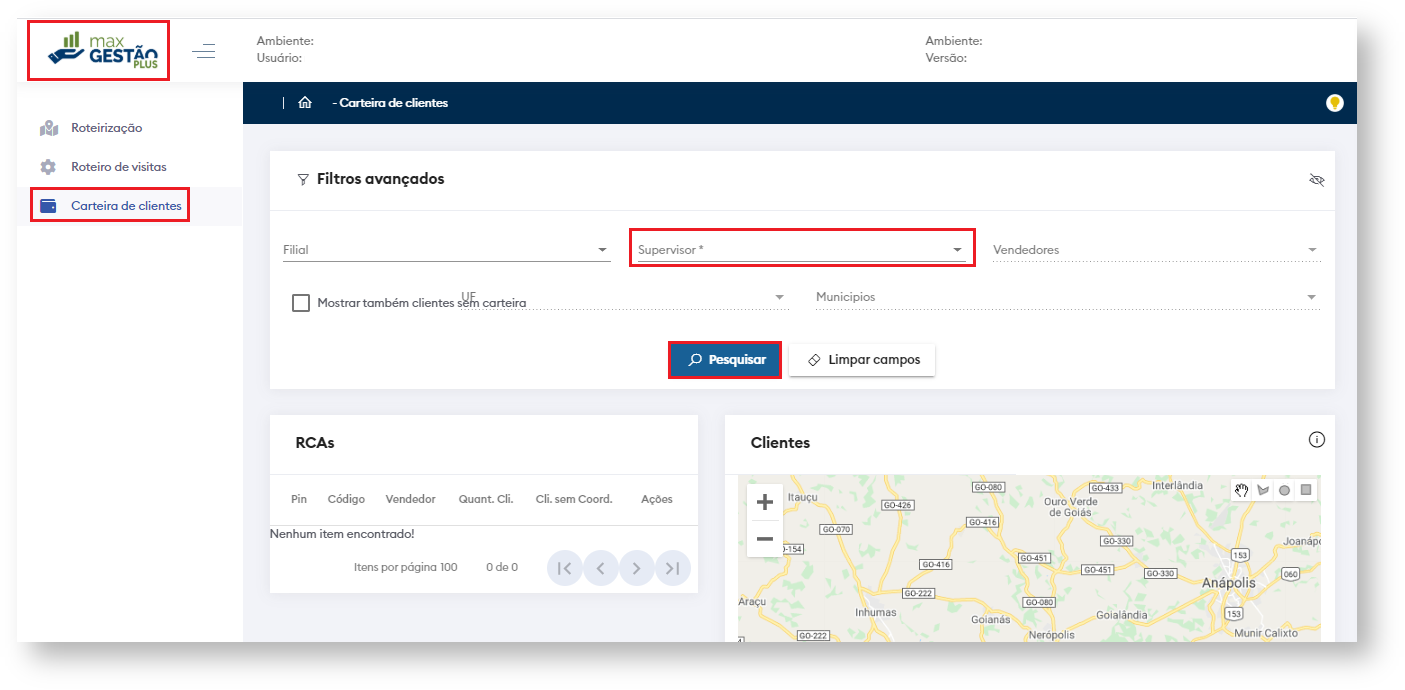1405x690 pixels.
Task: Zoom out on the map
Action: point(764,539)
